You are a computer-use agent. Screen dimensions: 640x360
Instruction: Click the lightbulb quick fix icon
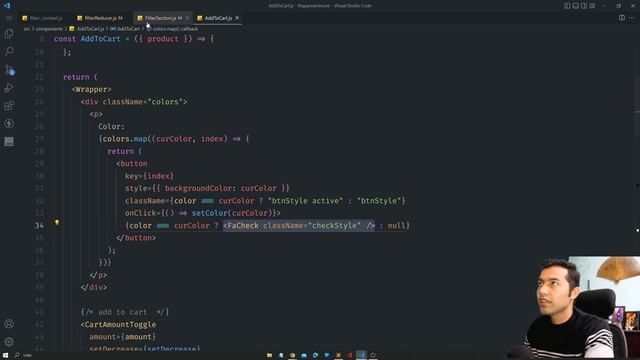(57, 222)
